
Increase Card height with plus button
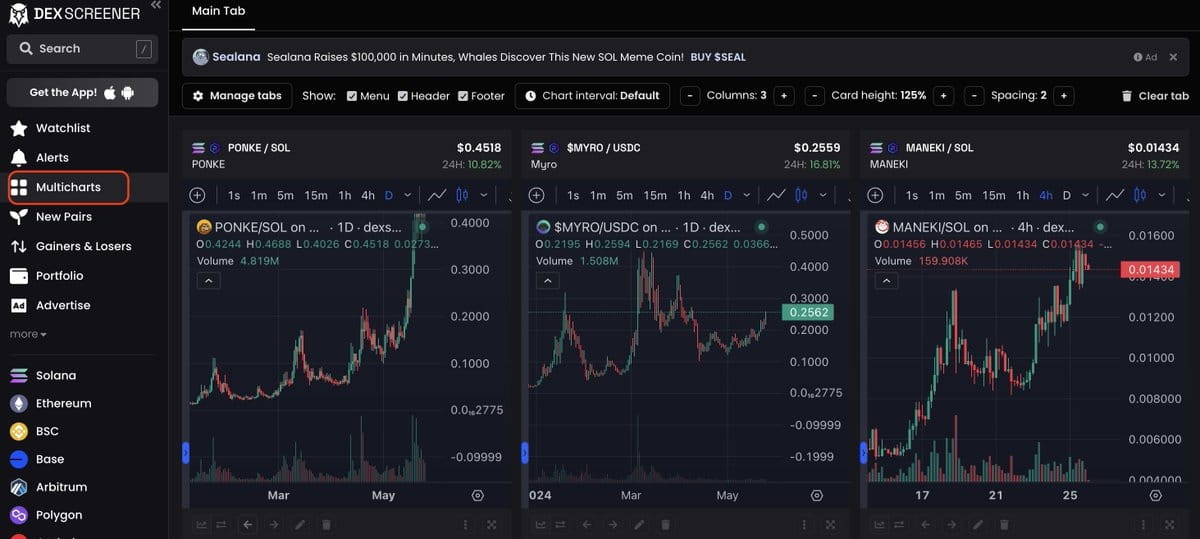tap(943, 96)
